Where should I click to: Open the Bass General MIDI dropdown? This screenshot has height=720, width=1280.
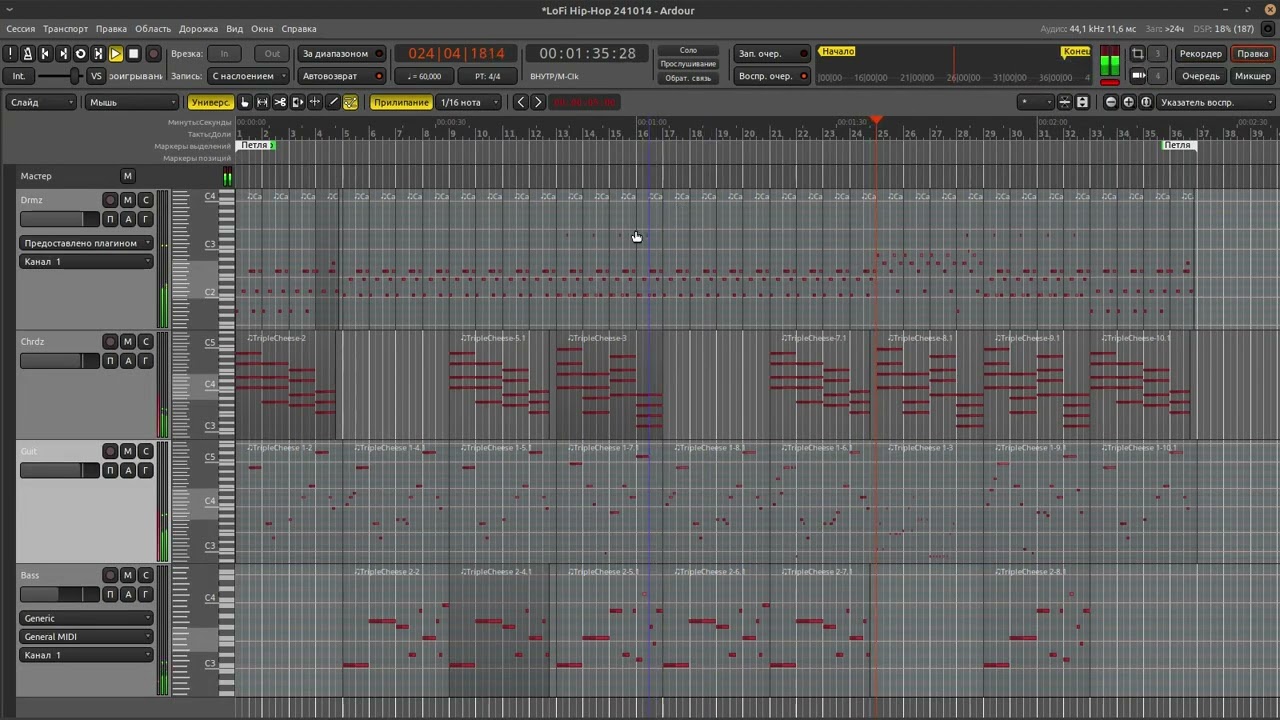[87, 636]
